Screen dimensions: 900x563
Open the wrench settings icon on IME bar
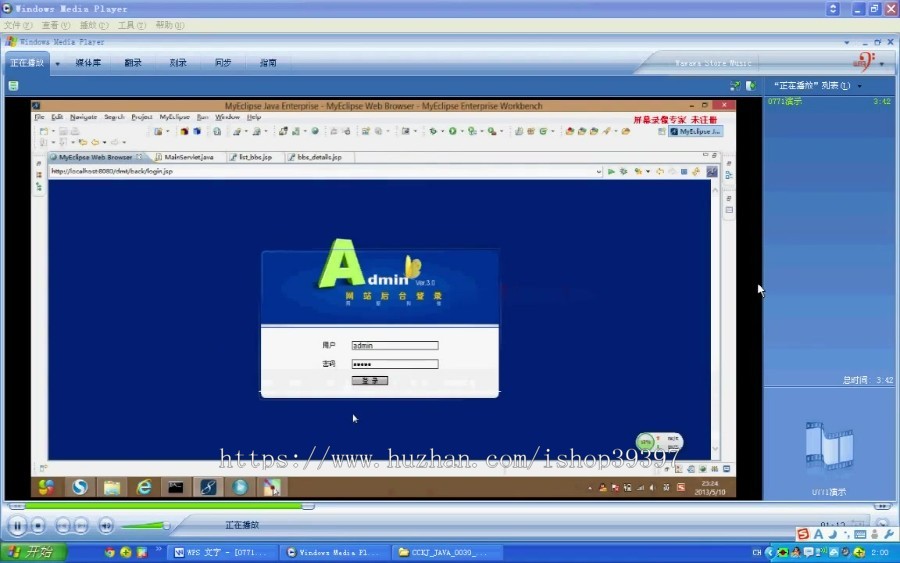[889, 534]
